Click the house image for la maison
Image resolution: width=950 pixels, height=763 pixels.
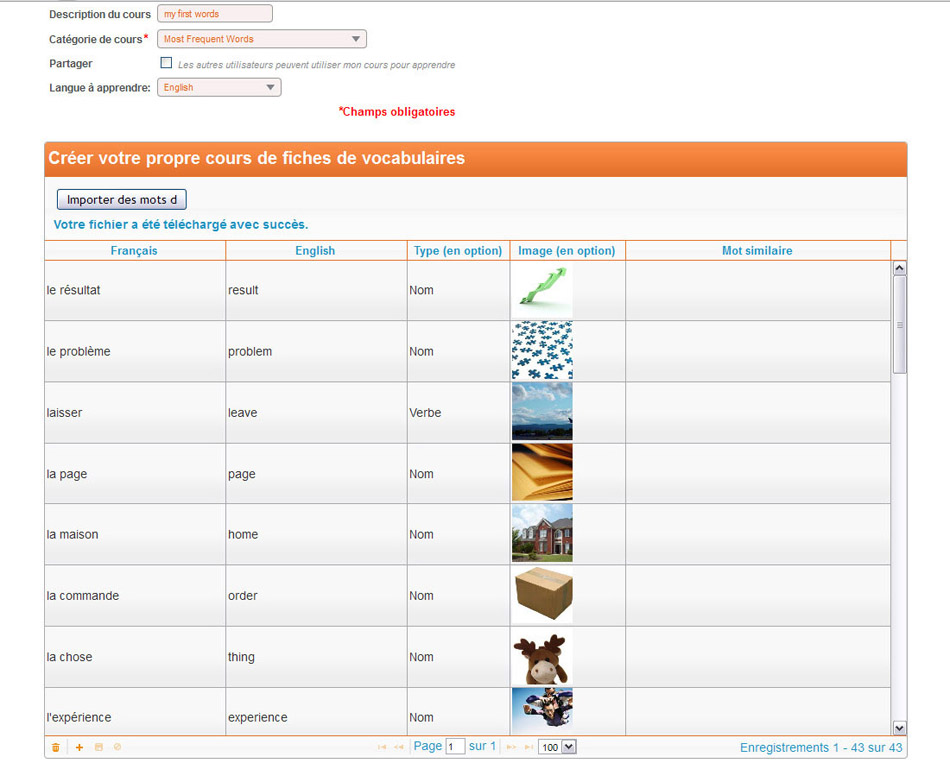[542, 533]
